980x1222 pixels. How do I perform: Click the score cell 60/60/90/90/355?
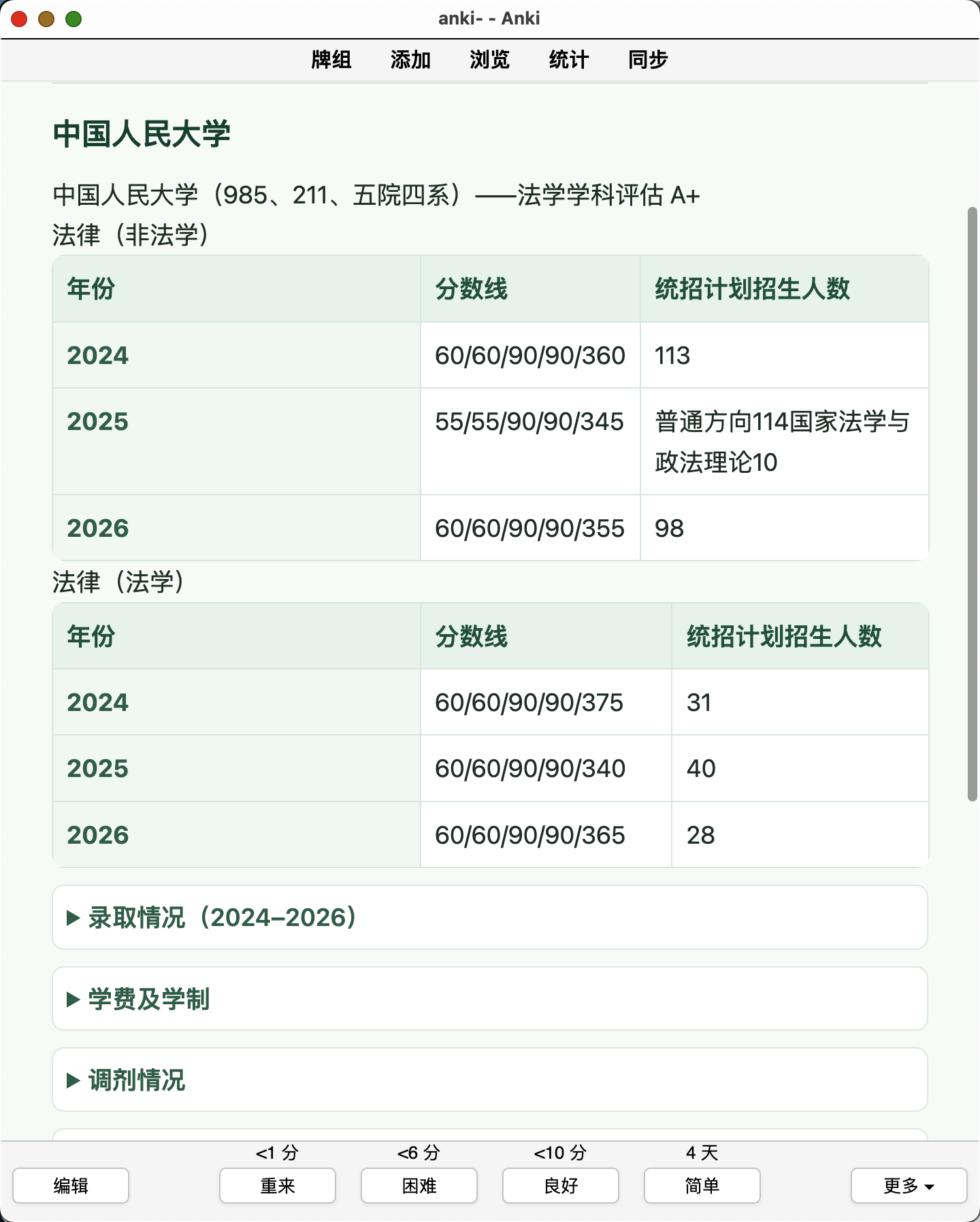[x=530, y=528]
